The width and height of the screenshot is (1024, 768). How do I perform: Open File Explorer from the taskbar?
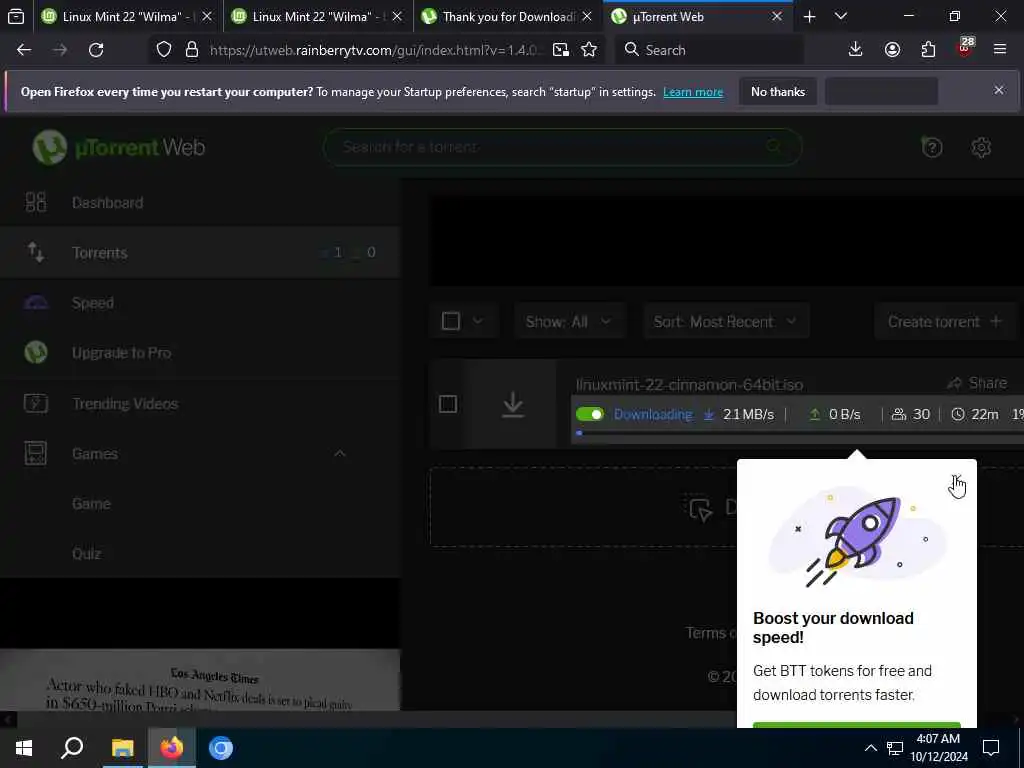click(122, 748)
